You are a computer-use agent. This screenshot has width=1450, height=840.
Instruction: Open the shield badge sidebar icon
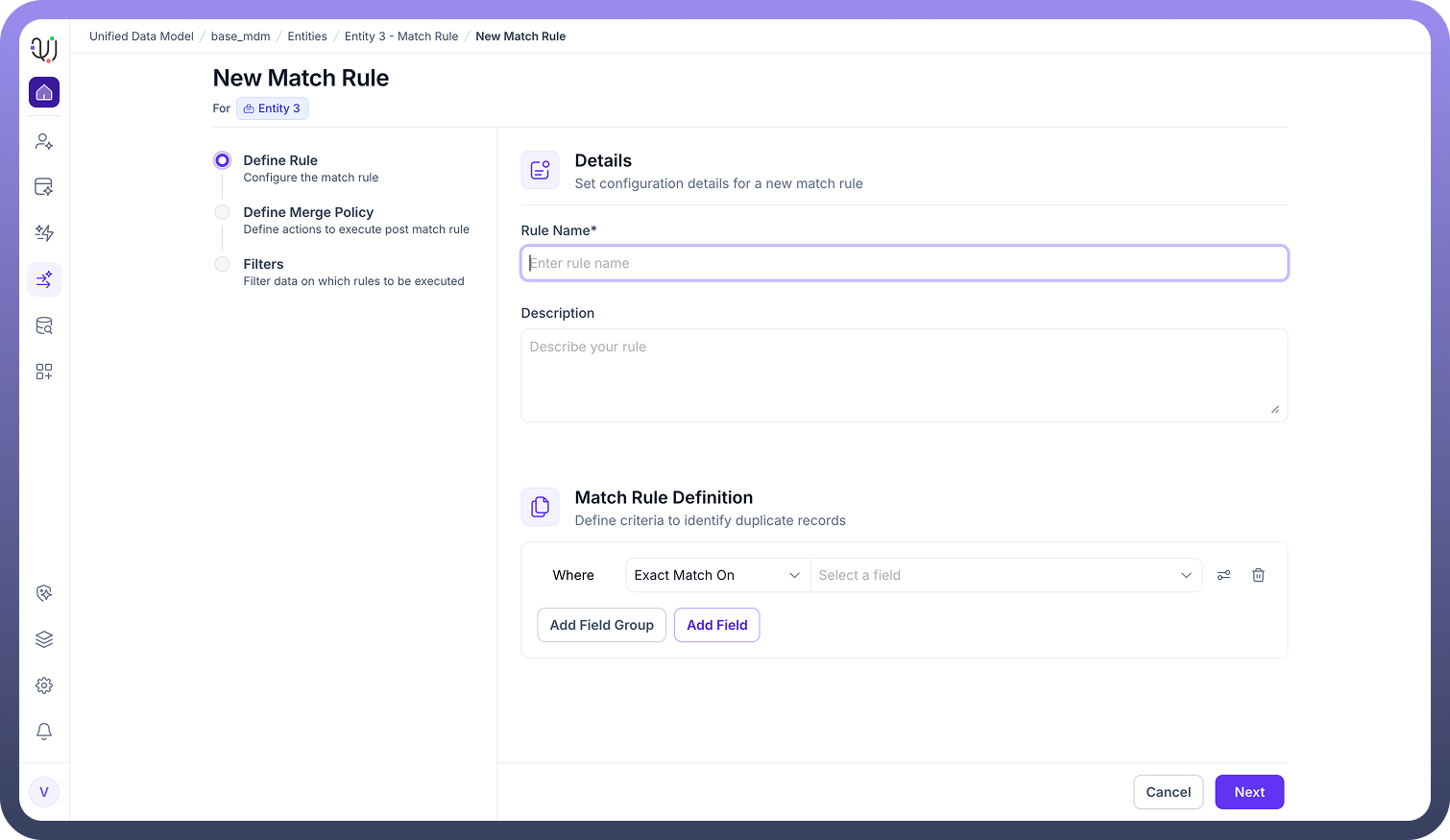point(44,593)
